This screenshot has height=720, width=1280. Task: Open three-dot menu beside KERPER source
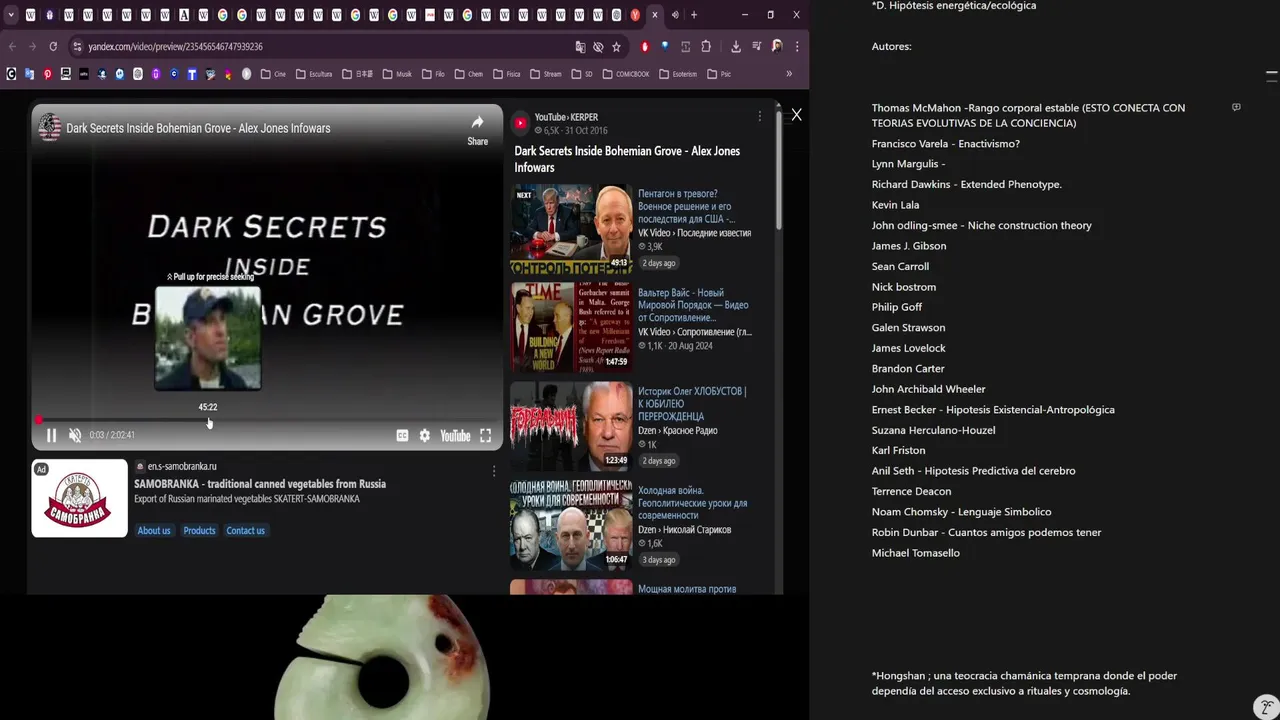[x=759, y=116]
